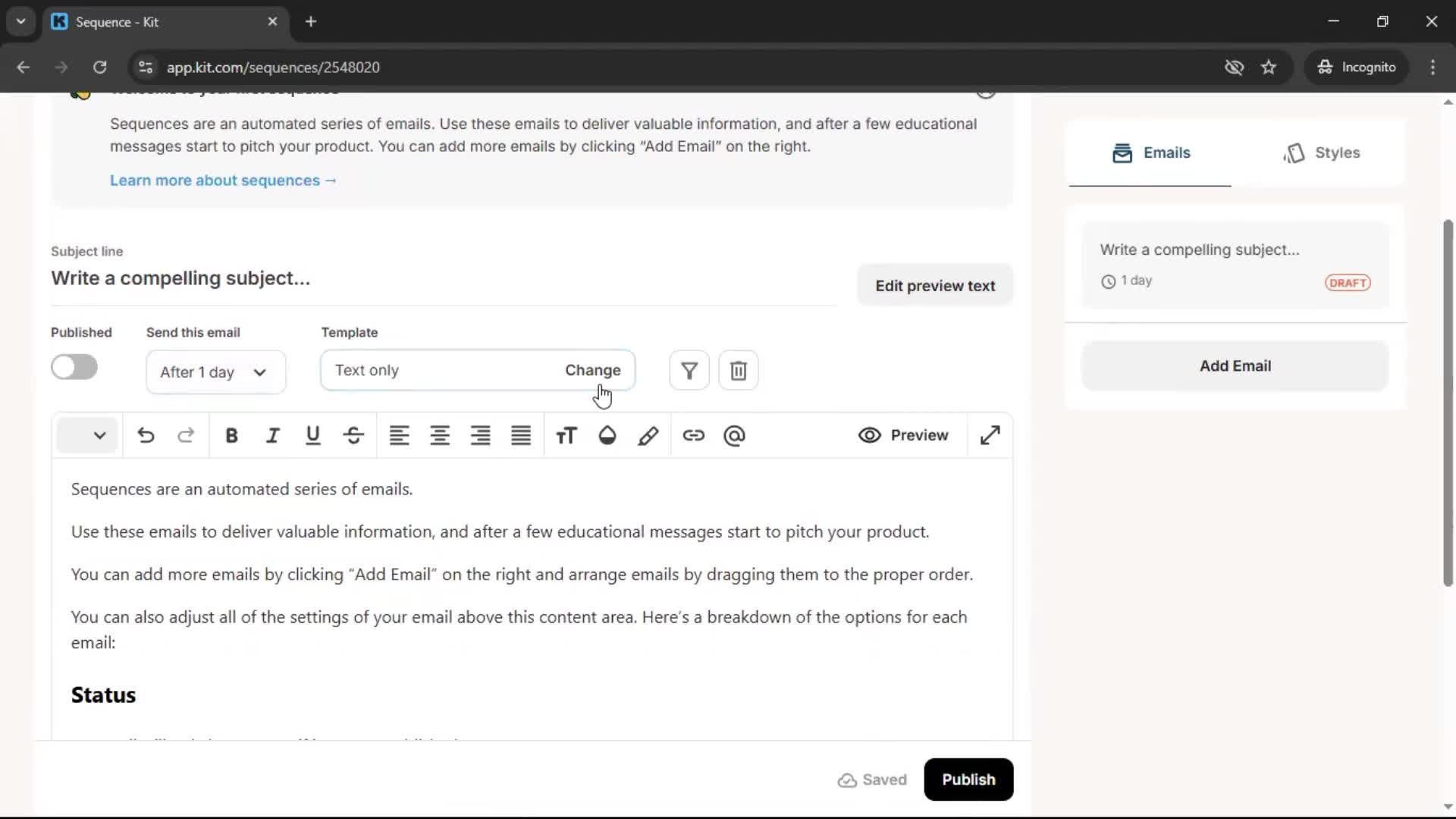Toggle bold formatting in the editor
Screen dimensions: 1456x819
(231, 435)
